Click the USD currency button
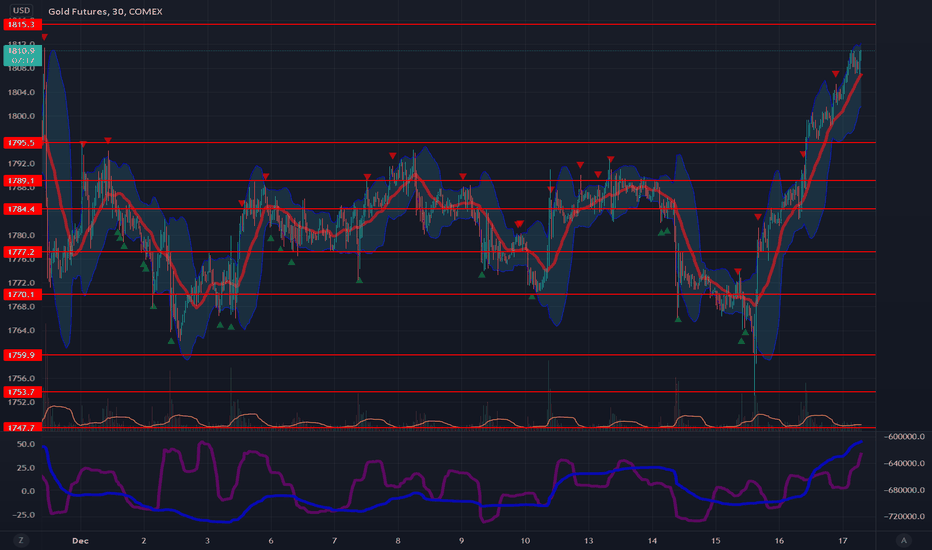 [21, 10]
